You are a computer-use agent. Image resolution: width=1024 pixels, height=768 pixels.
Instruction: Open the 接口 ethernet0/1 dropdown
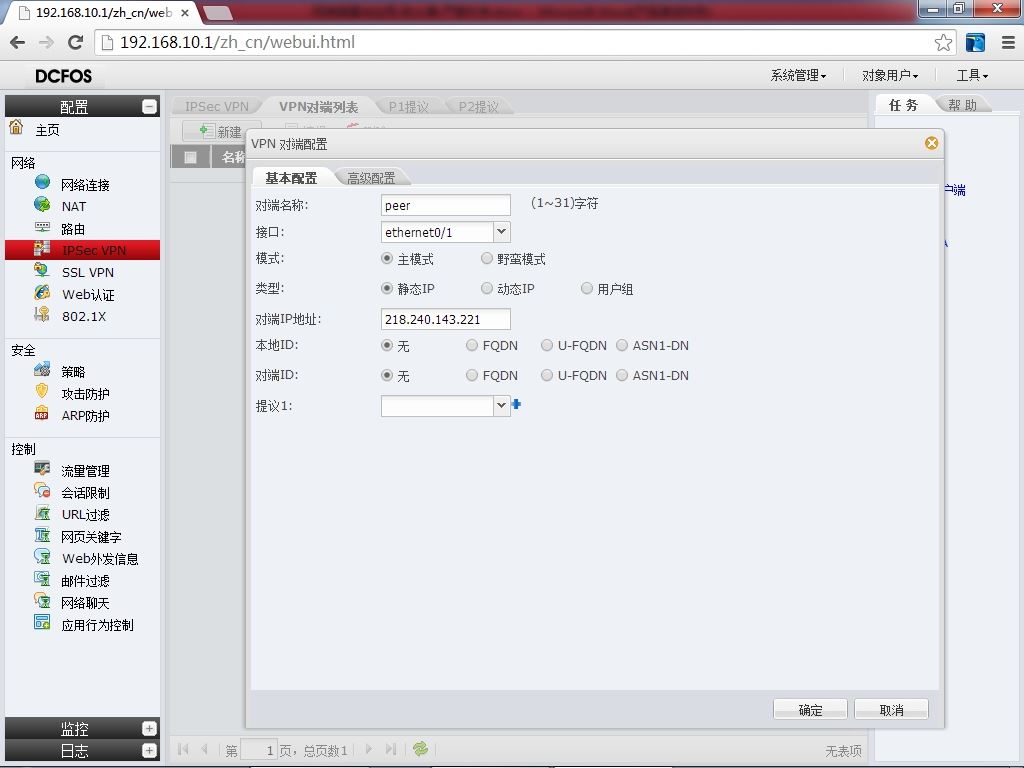click(x=502, y=232)
